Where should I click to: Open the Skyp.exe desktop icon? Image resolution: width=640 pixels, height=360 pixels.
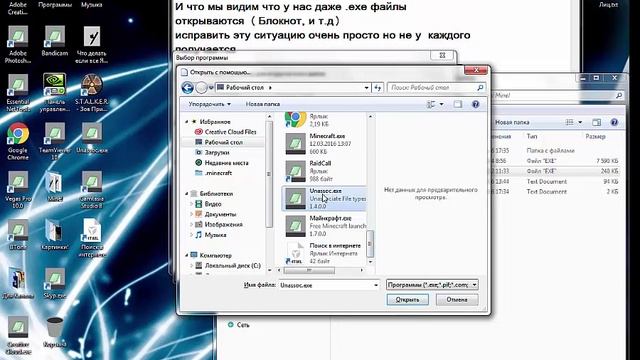tap(55, 284)
